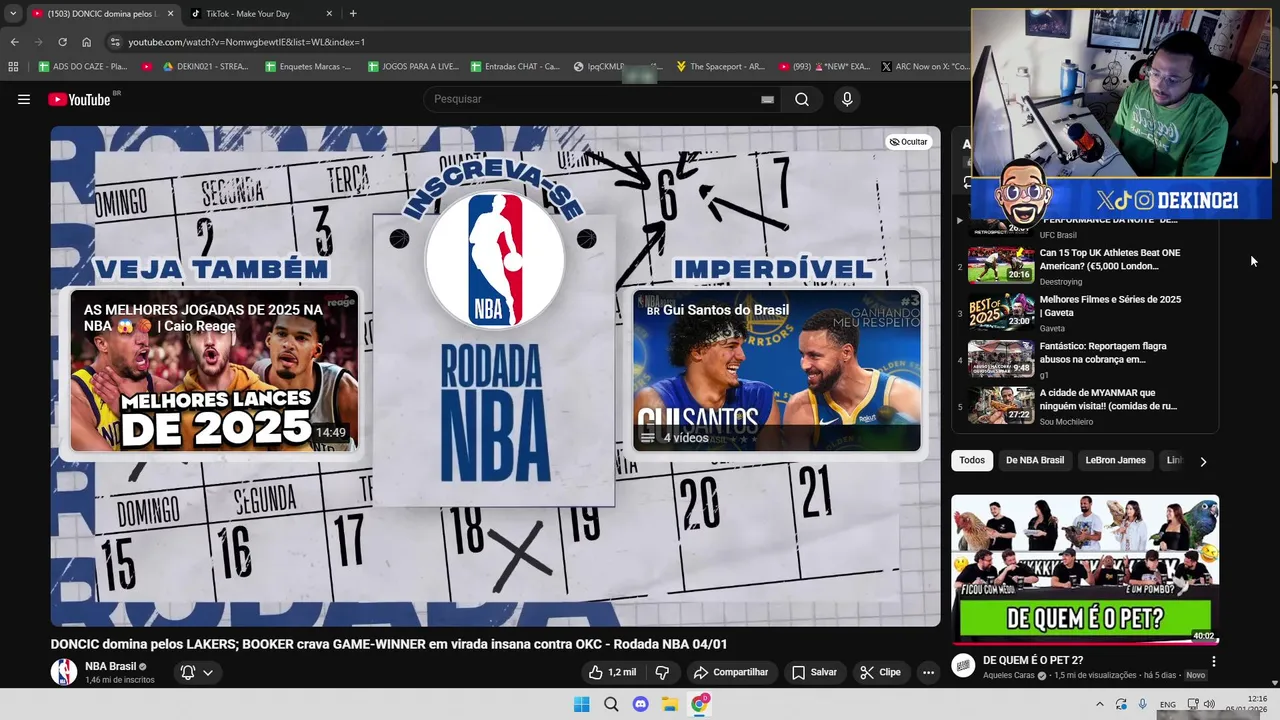This screenshot has width=1280, height=720.
Task: Subscribe via the NBA logo circle on end screen
Action: 495,260
